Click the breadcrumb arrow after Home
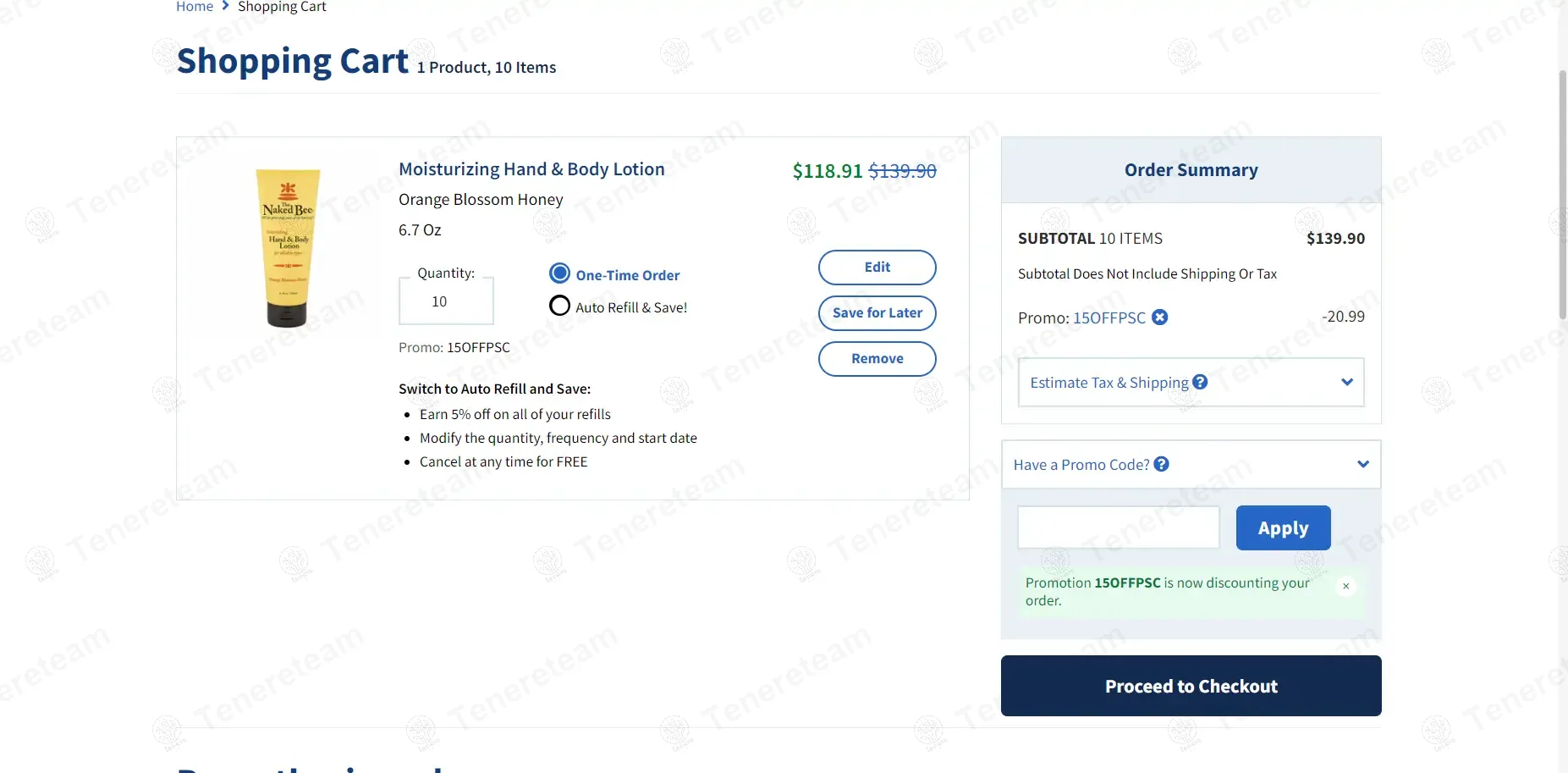 (226, 6)
